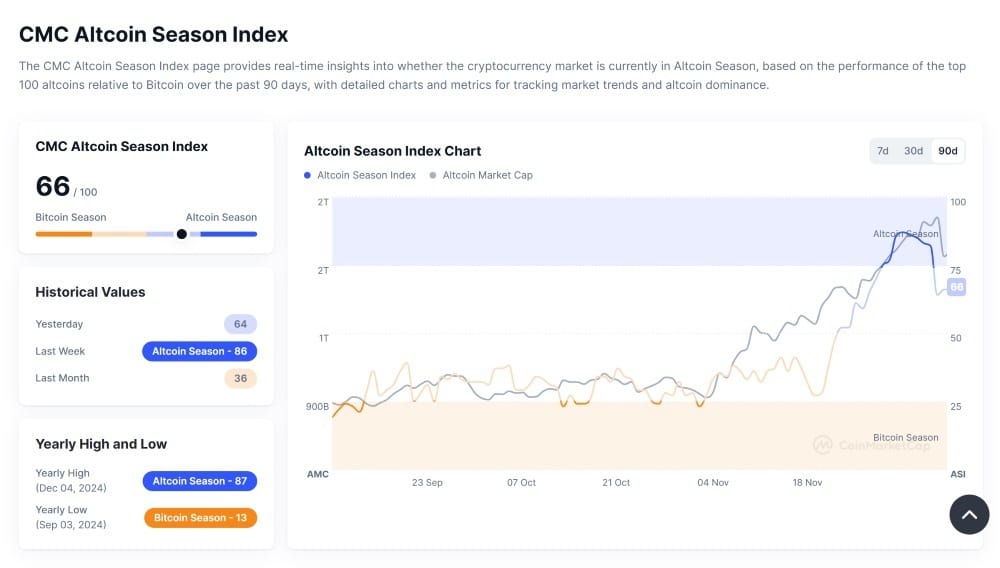The width and height of the screenshot is (1000, 568).
Task: Switch chart range to 7d
Action: click(x=883, y=151)
